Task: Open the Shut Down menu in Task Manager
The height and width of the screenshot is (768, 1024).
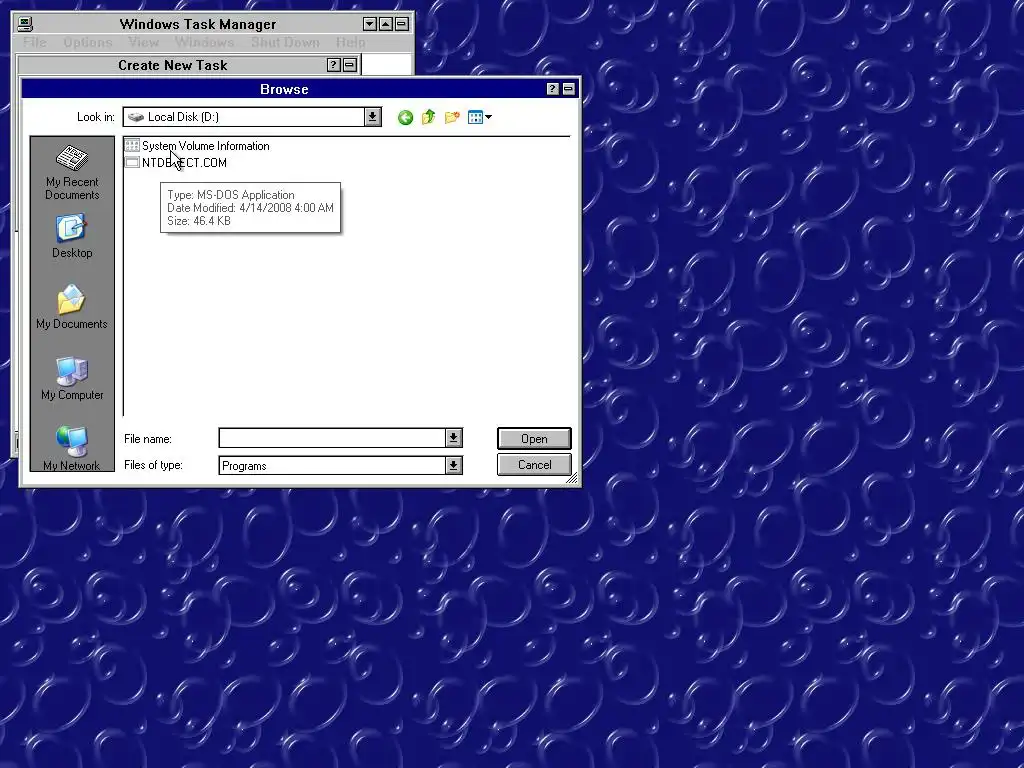Action: (285, 42)
